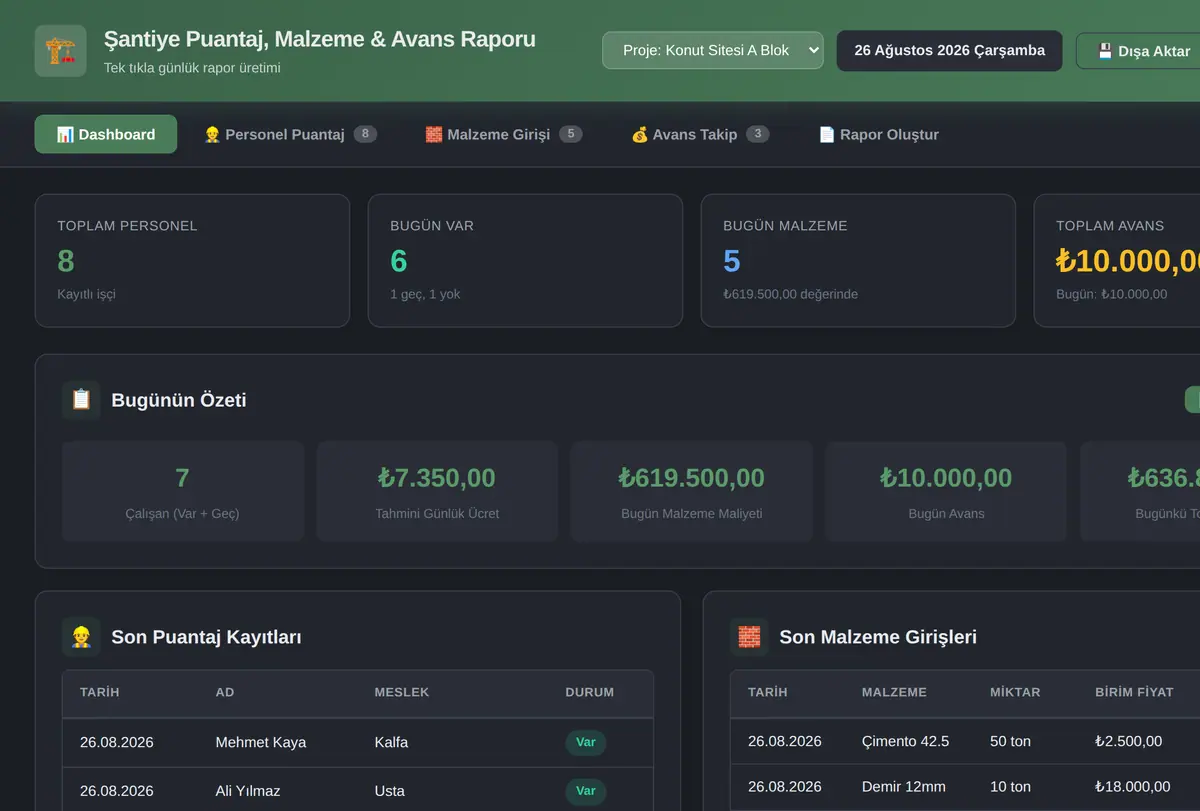The image size is (1200, 811).
Task: Click the Mehmet Kaya name cell
Action: (x=261, y=742)
